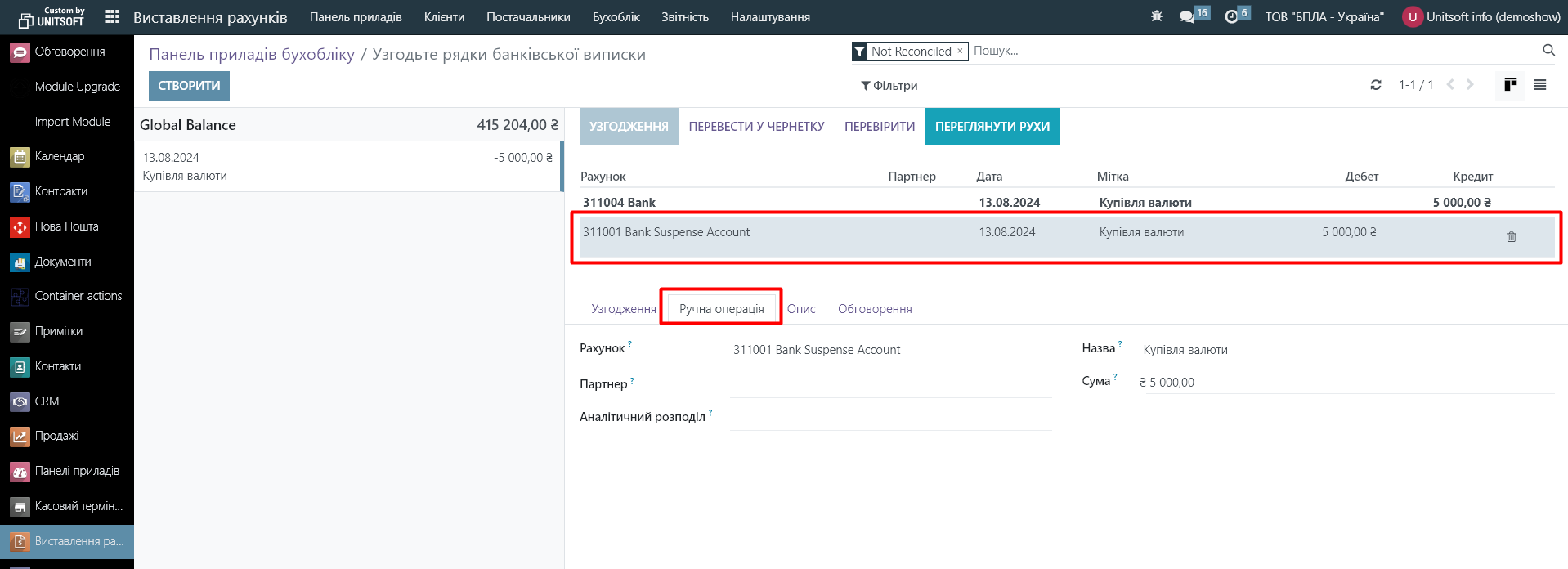Open company switcher ТОВ "БПЛА - Україна"
Viewport: 1568px width, 569px height.
[x=1324, y=17]
